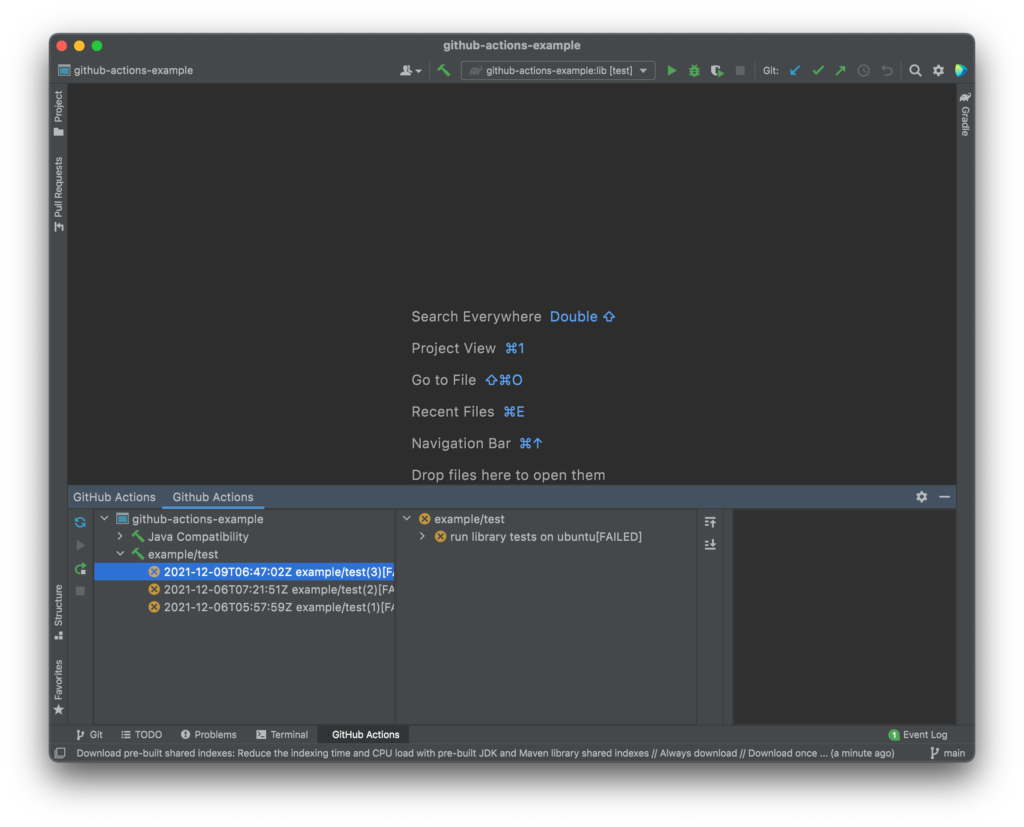Collapse the example/test job tree node
The height and width of the screenshot is (827, 1024).
(x=407, y=519)
